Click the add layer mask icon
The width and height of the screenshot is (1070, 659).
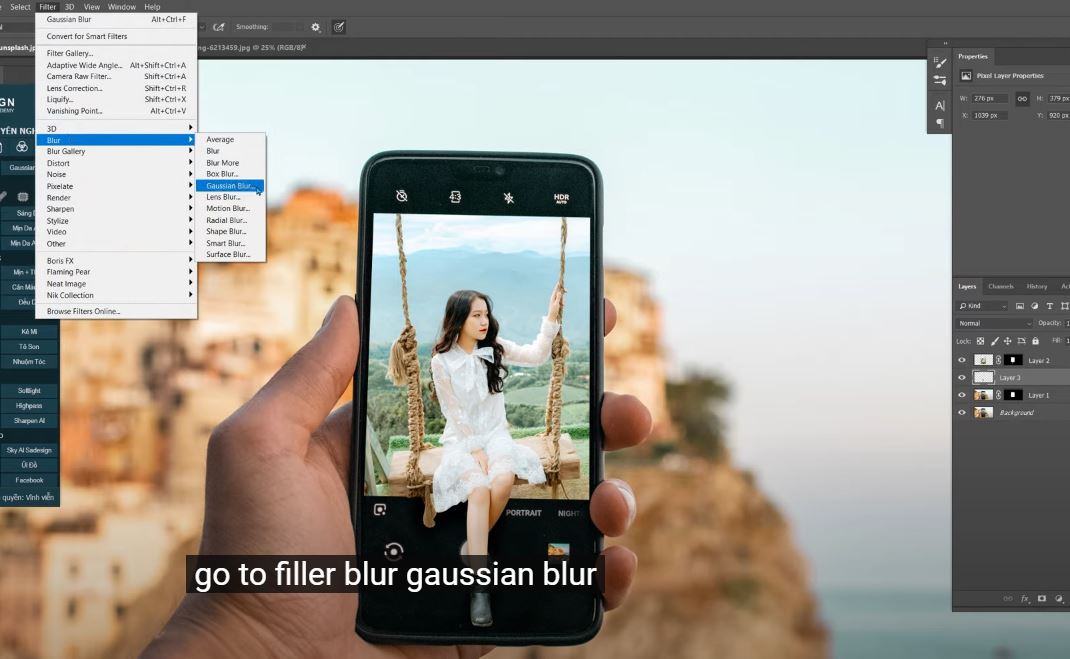[1041, 598]
